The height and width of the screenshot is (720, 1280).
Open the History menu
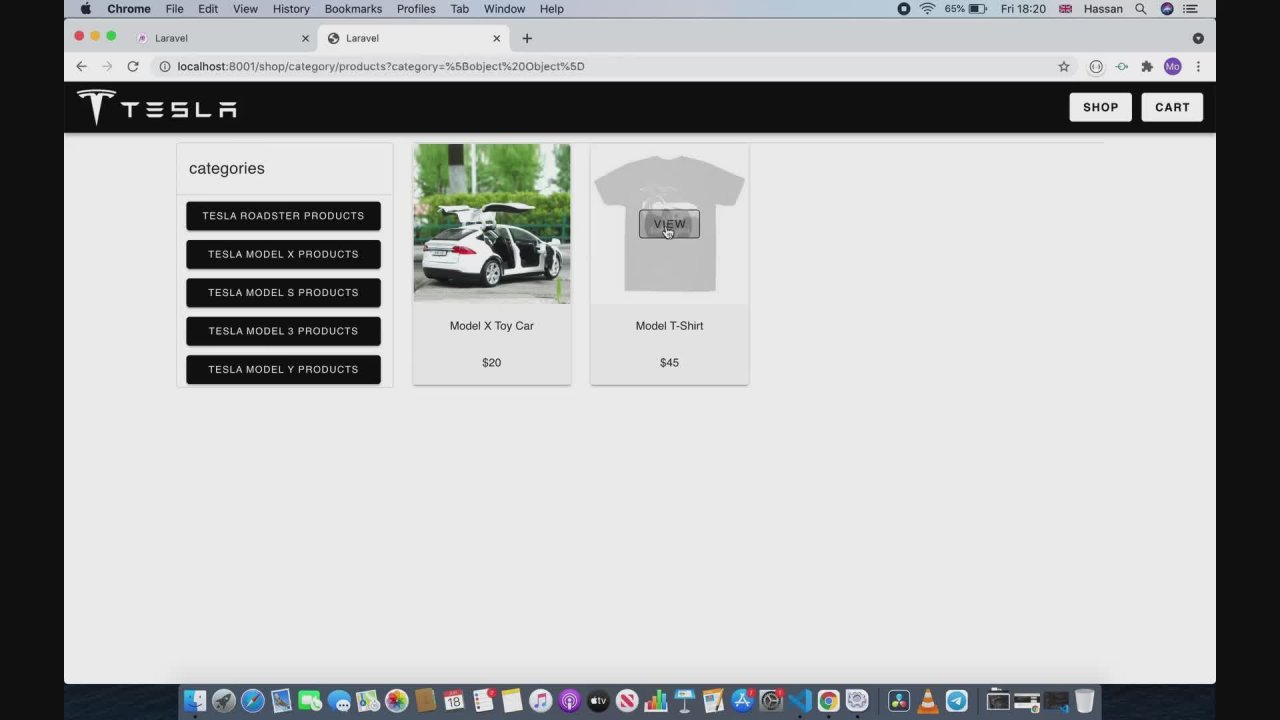point(291,9)
